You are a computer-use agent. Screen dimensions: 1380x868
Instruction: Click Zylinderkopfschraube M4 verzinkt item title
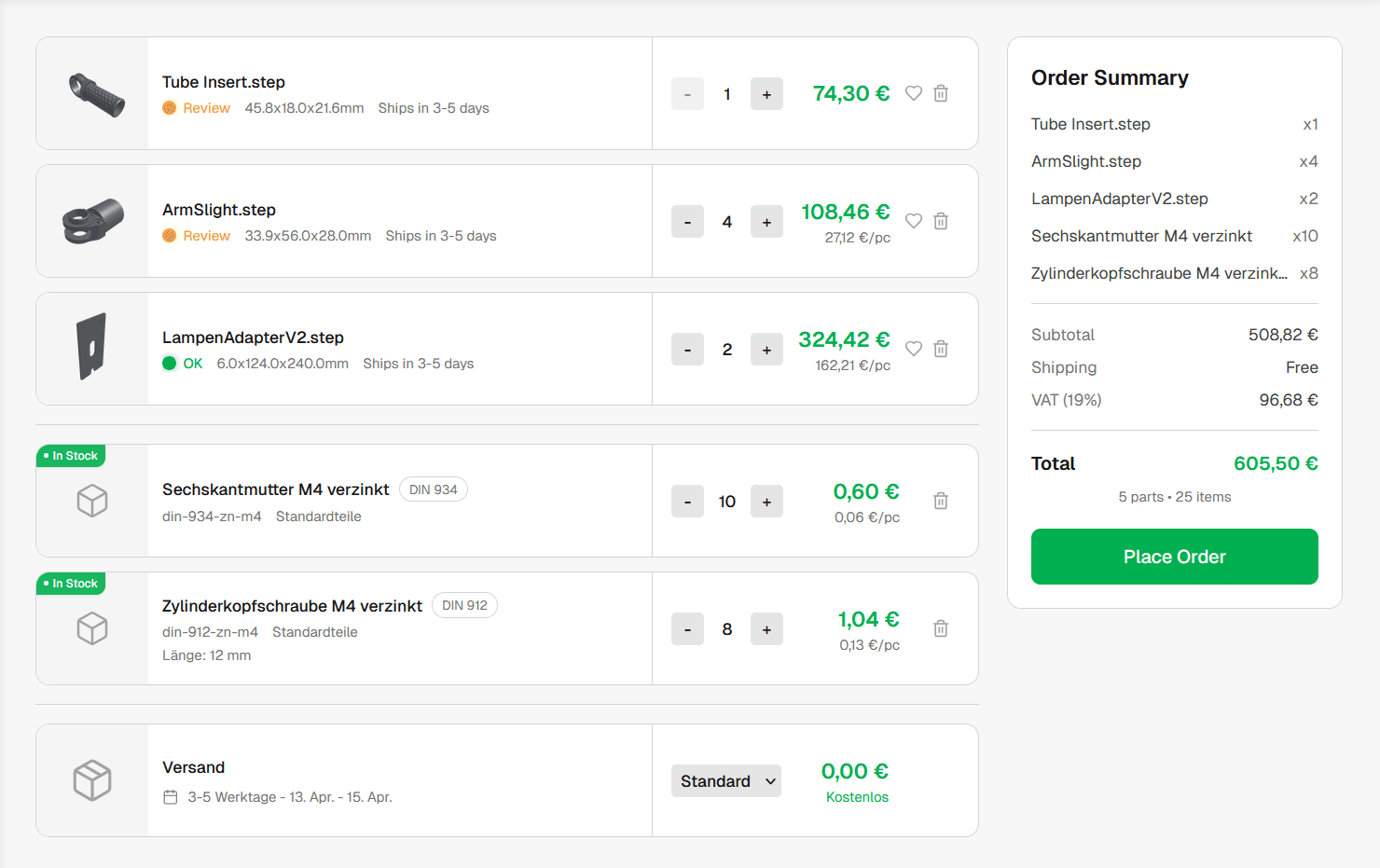coord(292,606)
